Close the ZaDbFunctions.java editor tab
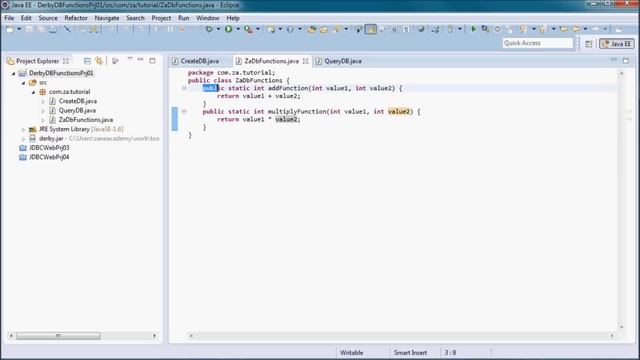The width and height of the screenshot is (640, 360). coord(305,61)
